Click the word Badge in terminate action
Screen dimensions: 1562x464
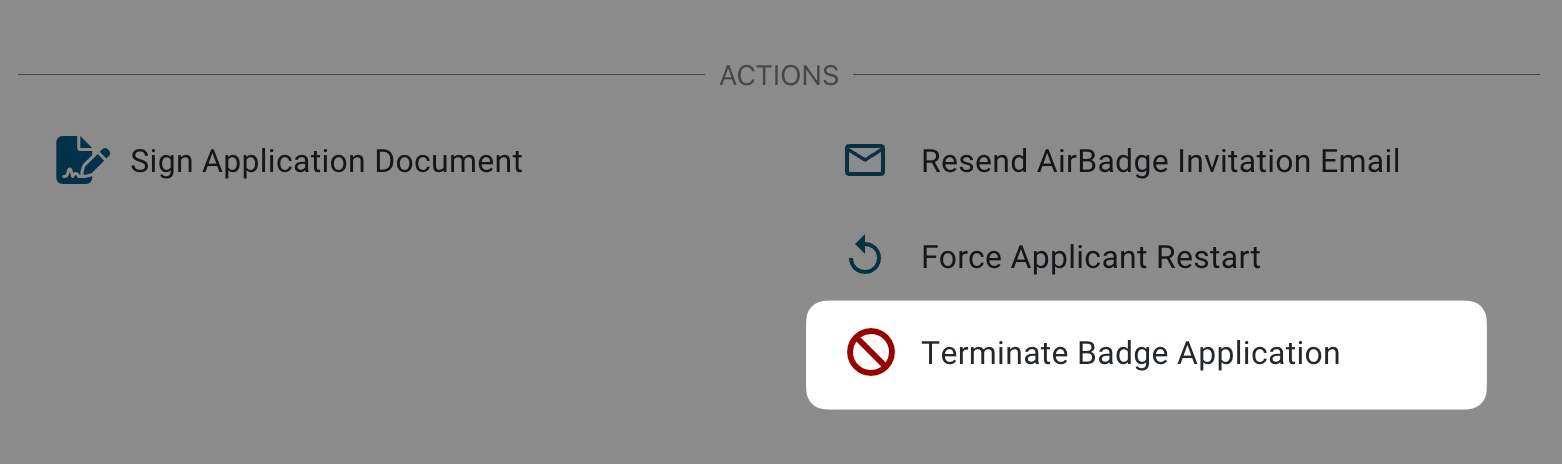1122,354
